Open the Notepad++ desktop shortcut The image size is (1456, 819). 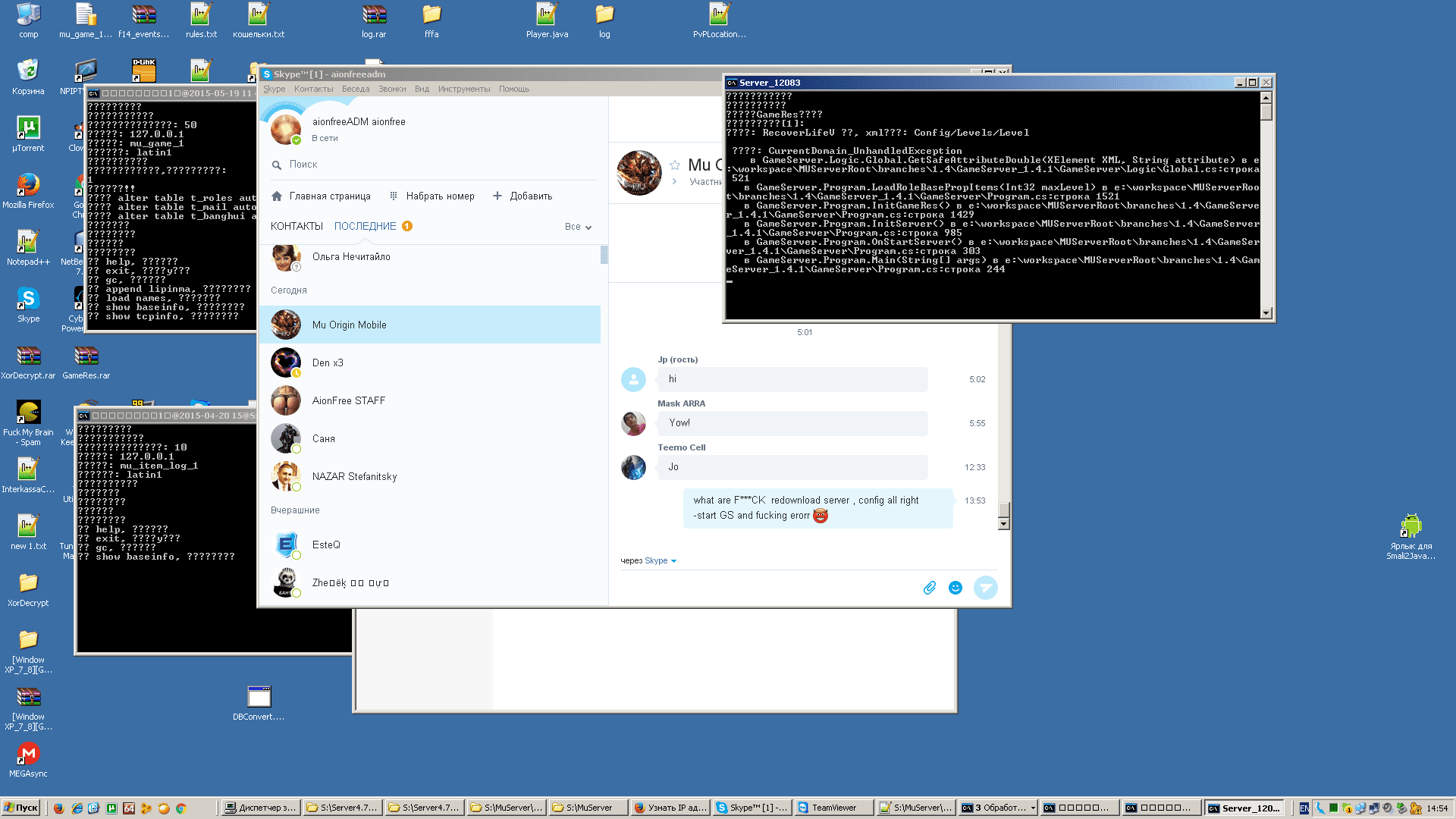(28, 247)
